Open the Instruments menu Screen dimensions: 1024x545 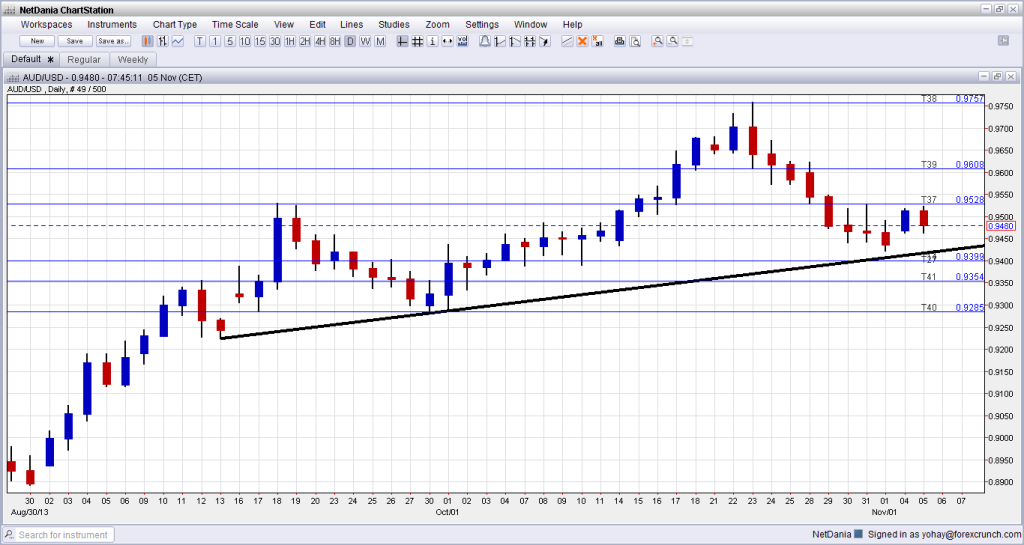(x=112, y=24)
